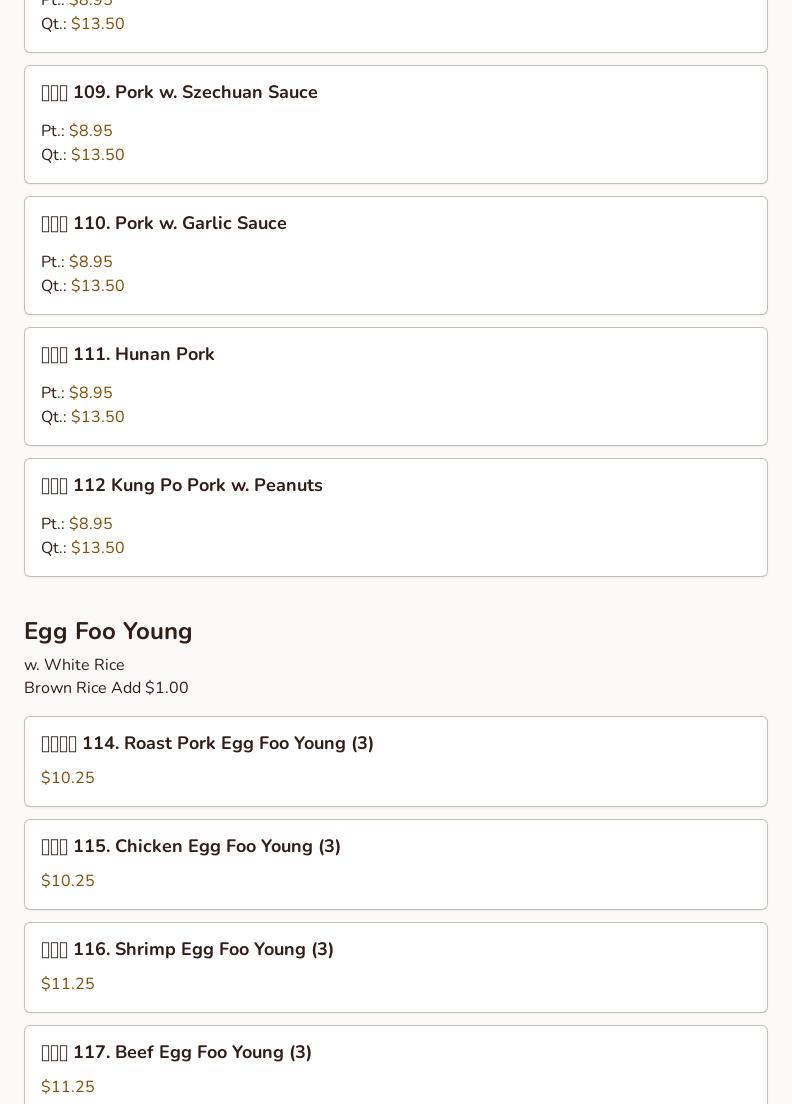The width and height of the screenshot is (792, 1104).
Task: Choose the quart price for Pork w. Szechuan Sauce
Action: coord(97,155)
